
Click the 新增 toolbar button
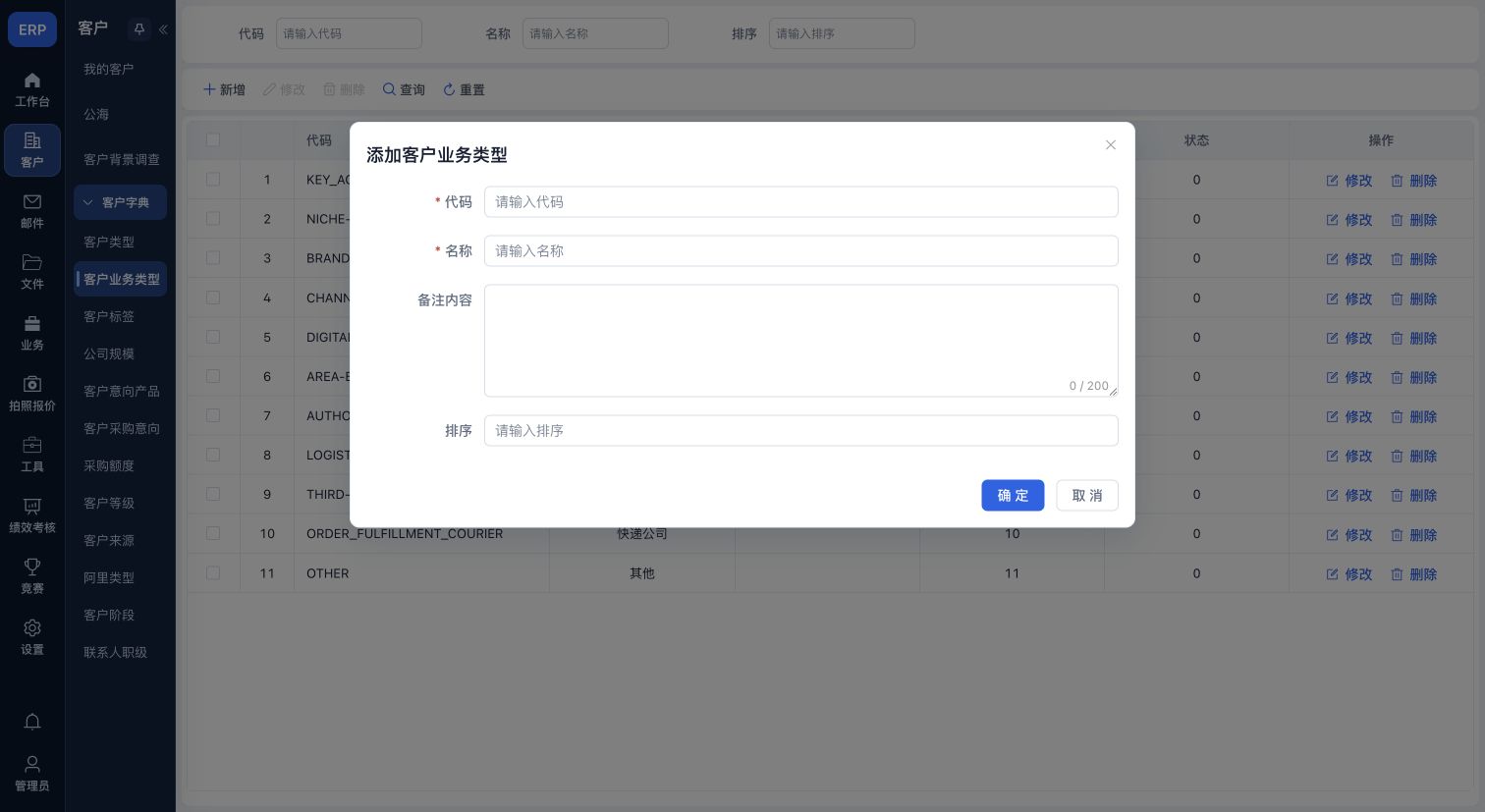(224, 89)
